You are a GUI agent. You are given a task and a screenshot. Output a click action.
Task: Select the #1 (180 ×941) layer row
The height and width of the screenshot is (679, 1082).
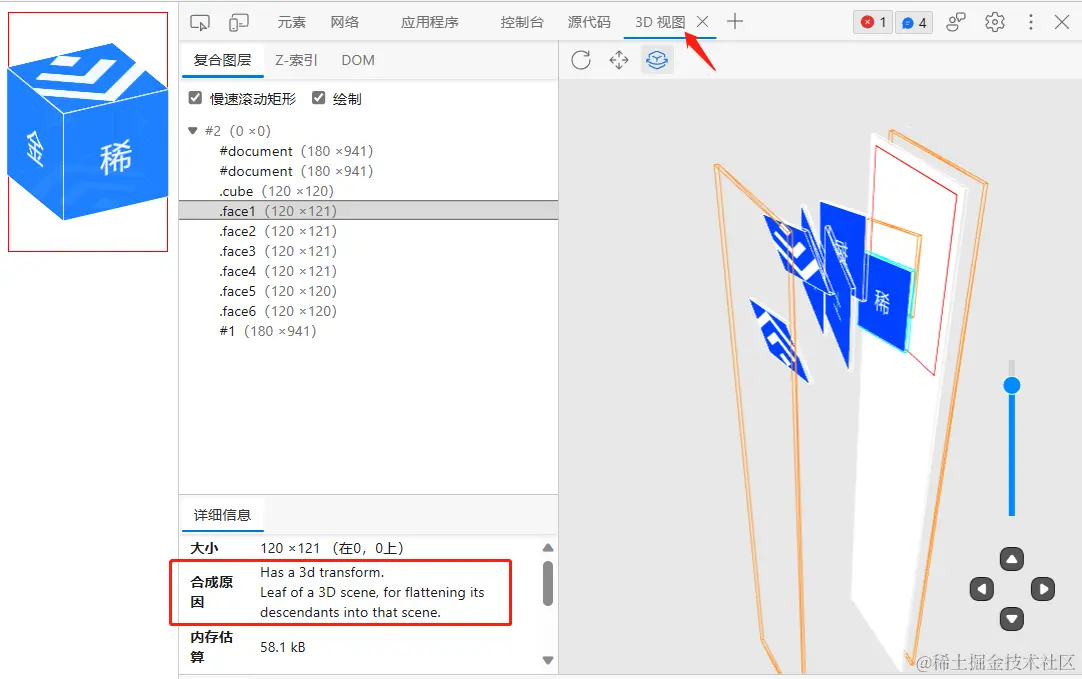pos(368,331)
